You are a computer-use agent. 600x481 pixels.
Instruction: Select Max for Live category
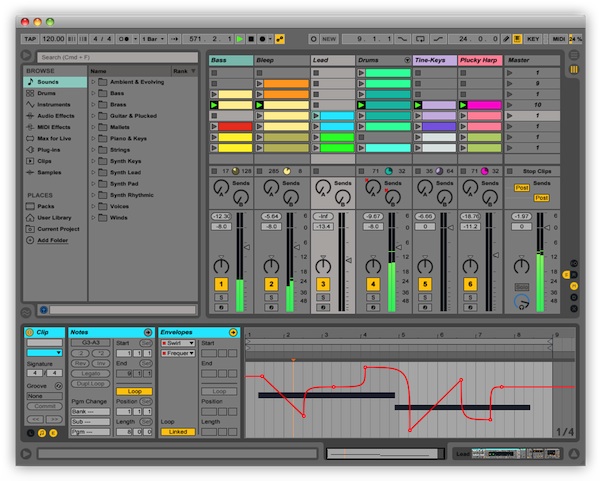pyautogui.click(x=55, y=139)
